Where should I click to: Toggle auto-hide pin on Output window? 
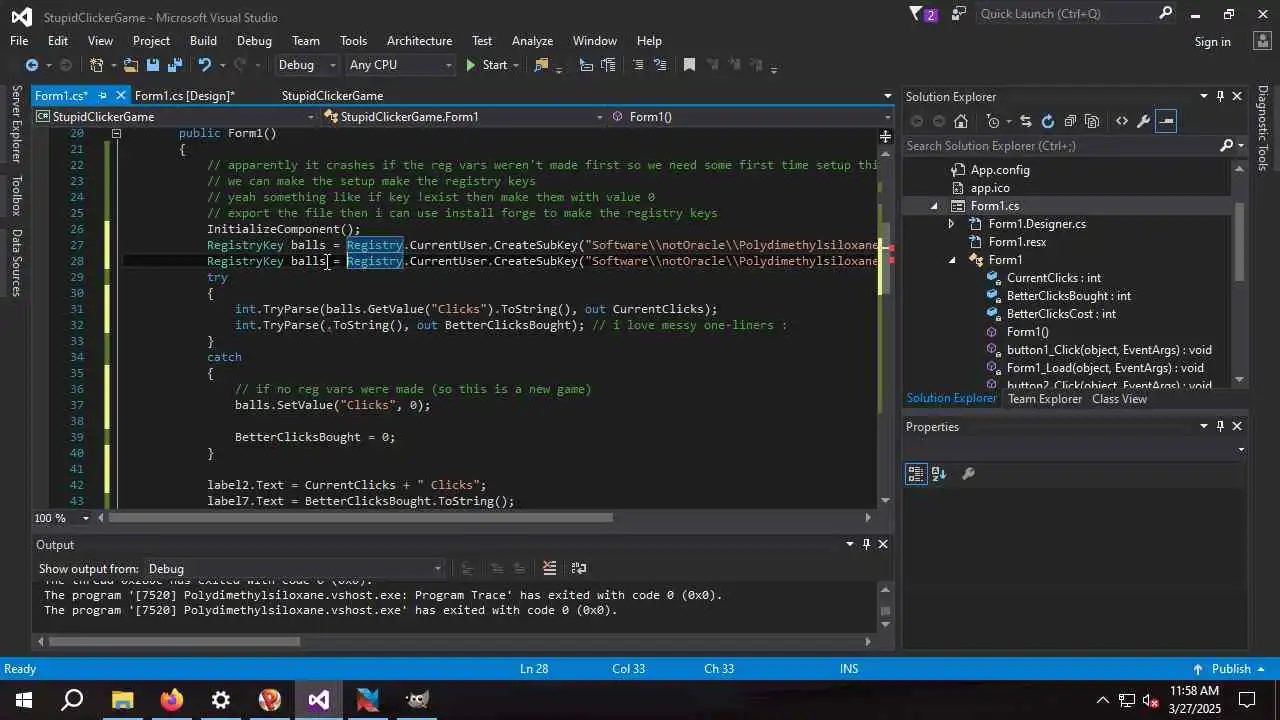click(x=866, y=544)
